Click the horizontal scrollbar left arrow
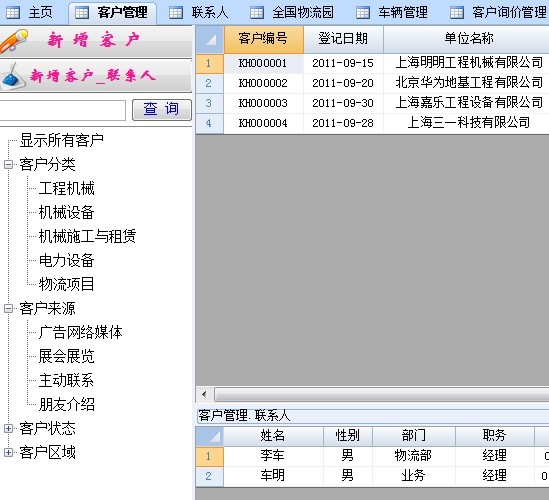Screen dimensions: 549x500 point(204,395)
